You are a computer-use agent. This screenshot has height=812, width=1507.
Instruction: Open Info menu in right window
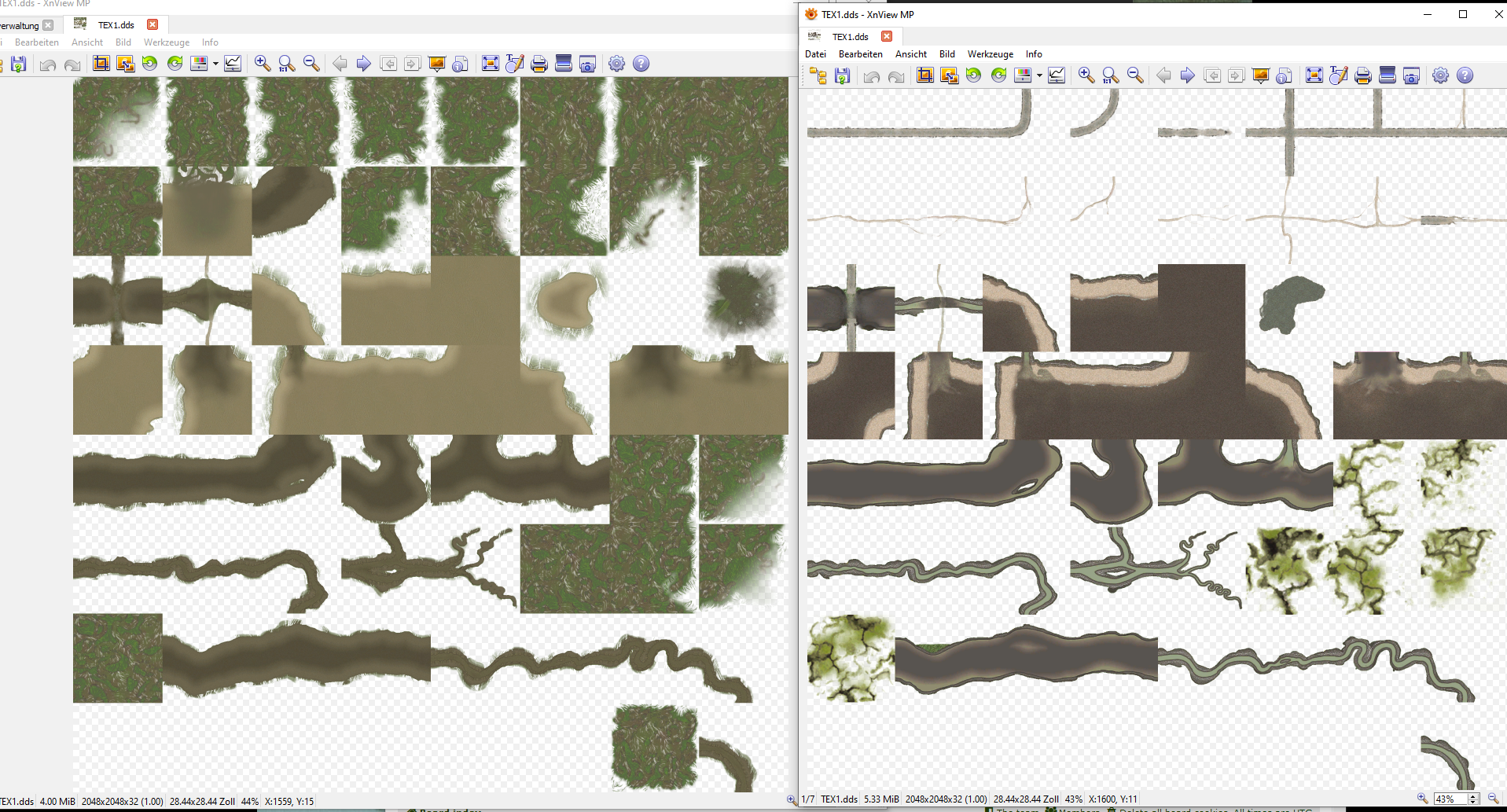point(1034,54)
